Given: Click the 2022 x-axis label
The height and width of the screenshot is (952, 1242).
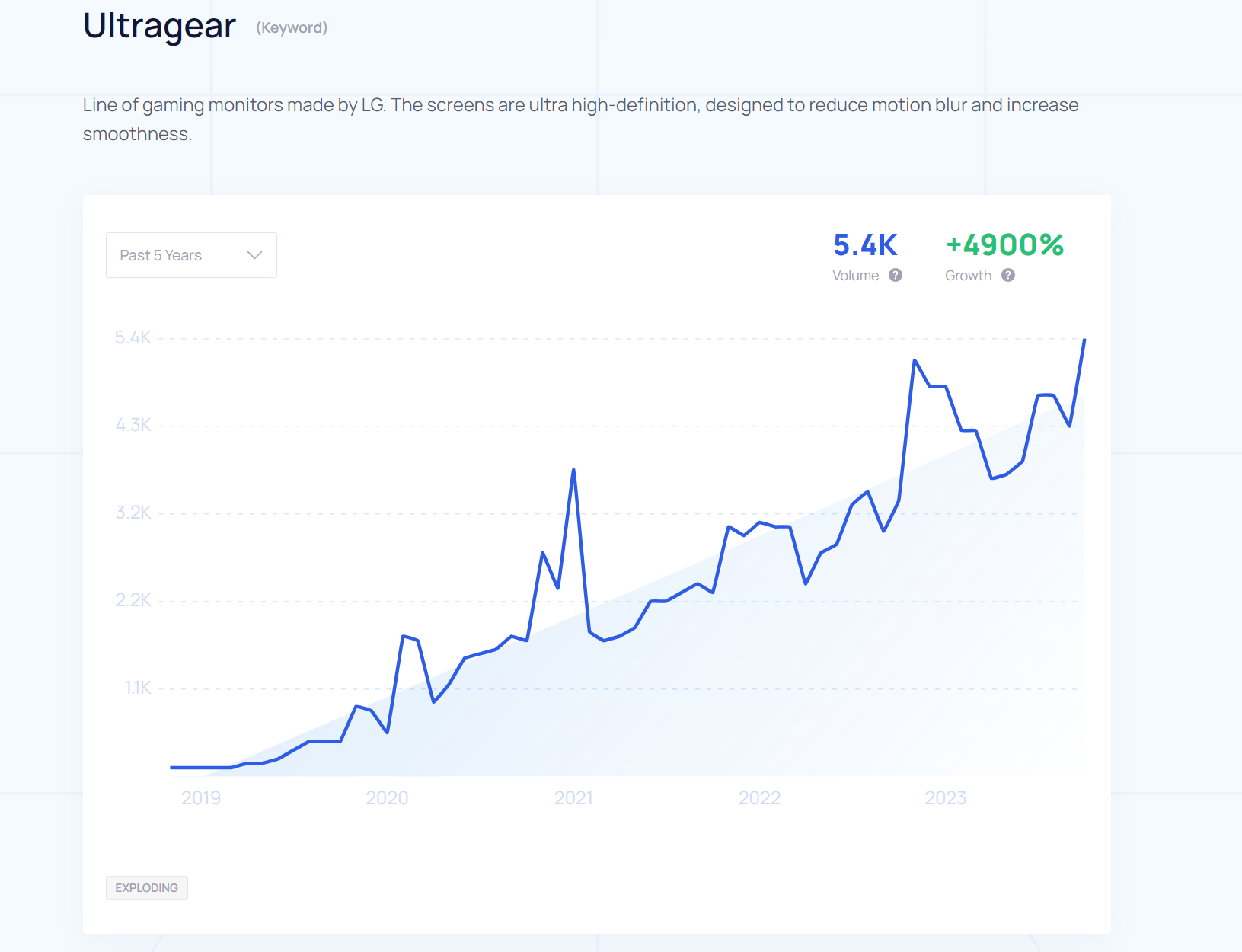Looking at the screenshot, I should [x=759, y=797].
